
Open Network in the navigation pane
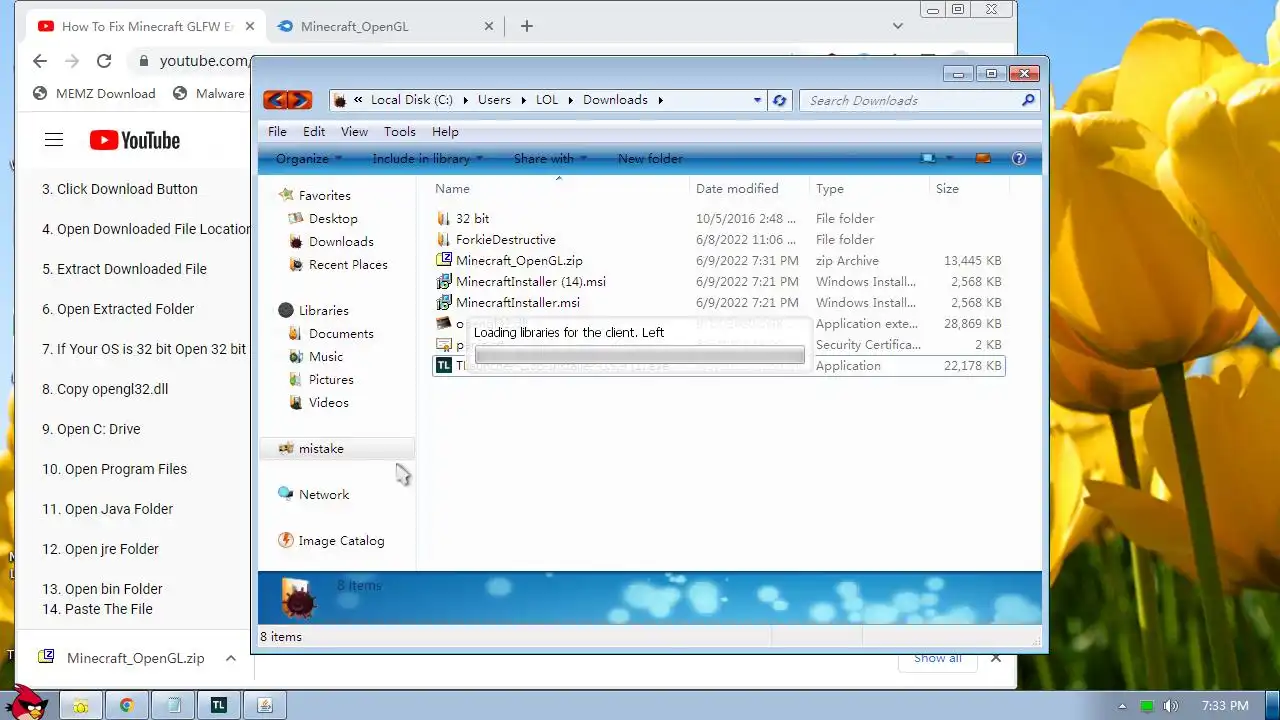324,494
